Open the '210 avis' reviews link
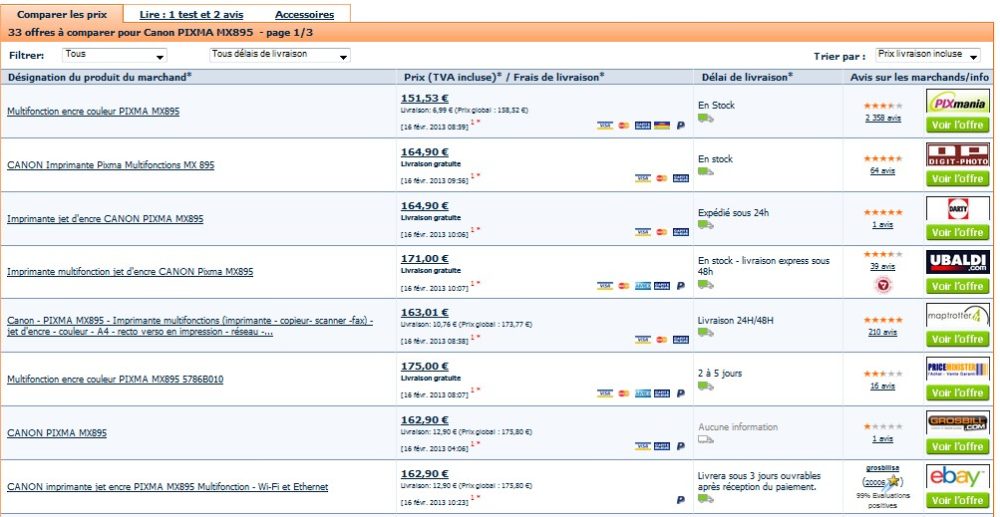 (883, 332)
